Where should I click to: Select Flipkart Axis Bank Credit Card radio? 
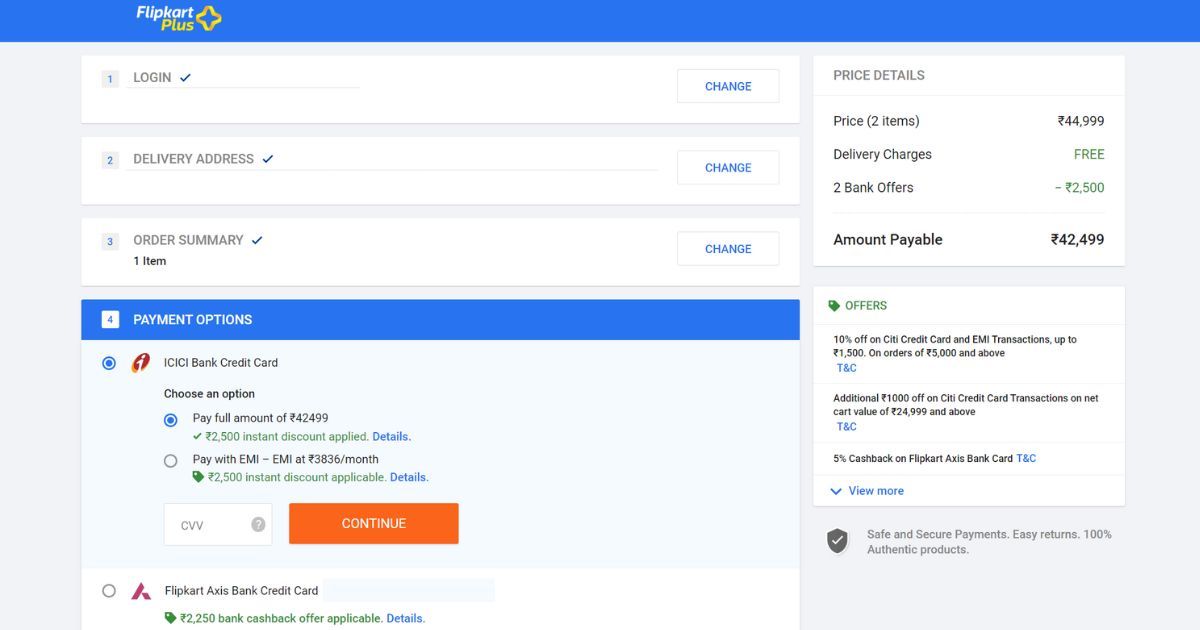(x=109, y=591)
